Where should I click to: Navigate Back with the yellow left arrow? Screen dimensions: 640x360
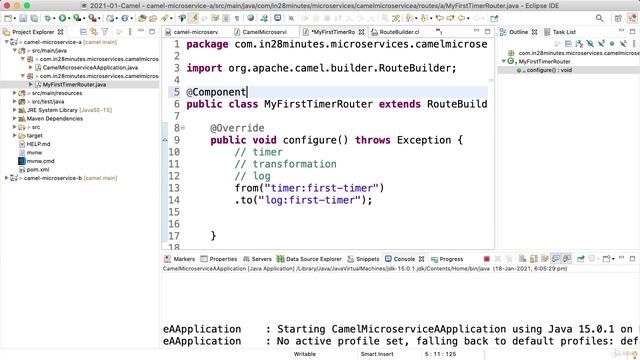pyautogui.click(x=461, y=18)
